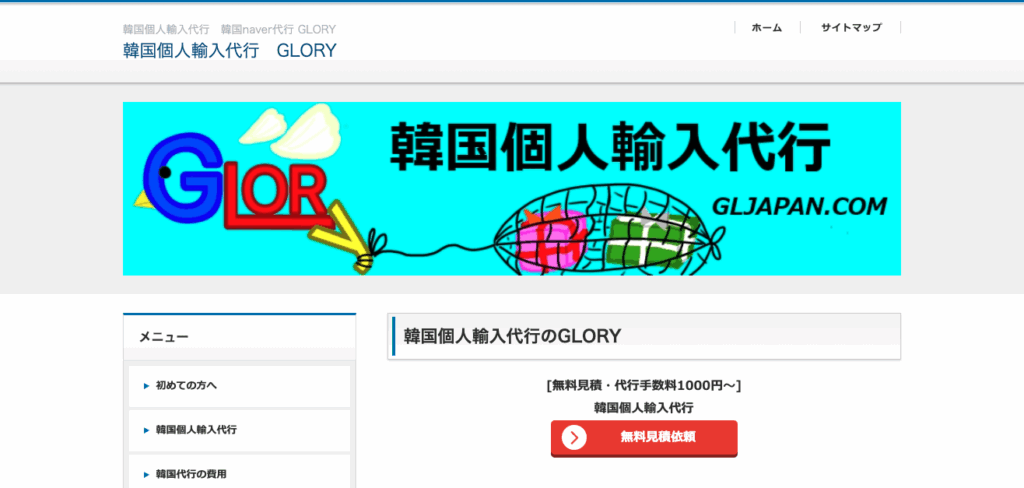Click the red 無料見積依頼 button
The width and height of the screenshot is (1024, 488).
644,438
